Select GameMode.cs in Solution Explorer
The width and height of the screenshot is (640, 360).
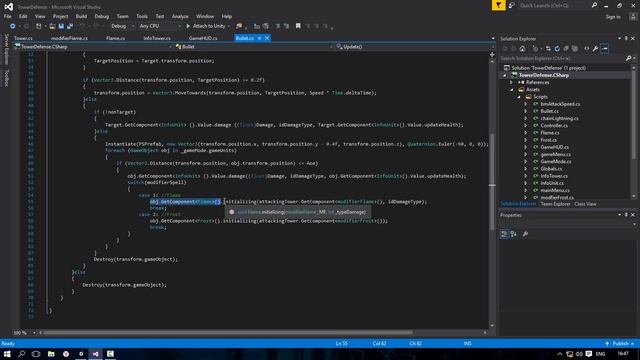tap(556, 162)
